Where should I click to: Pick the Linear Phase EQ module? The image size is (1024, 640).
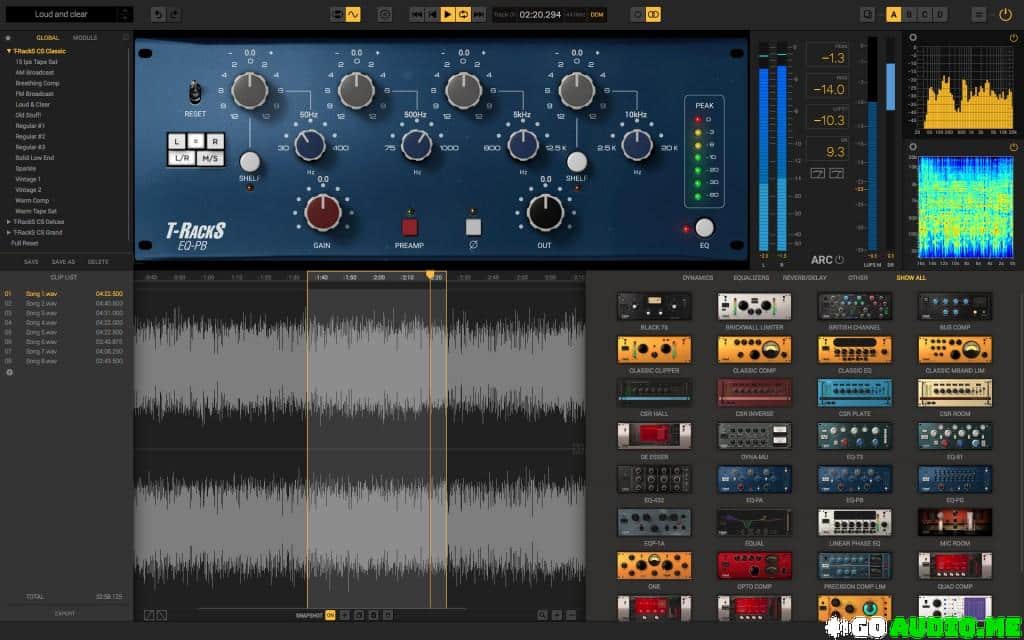click(854, 522)
